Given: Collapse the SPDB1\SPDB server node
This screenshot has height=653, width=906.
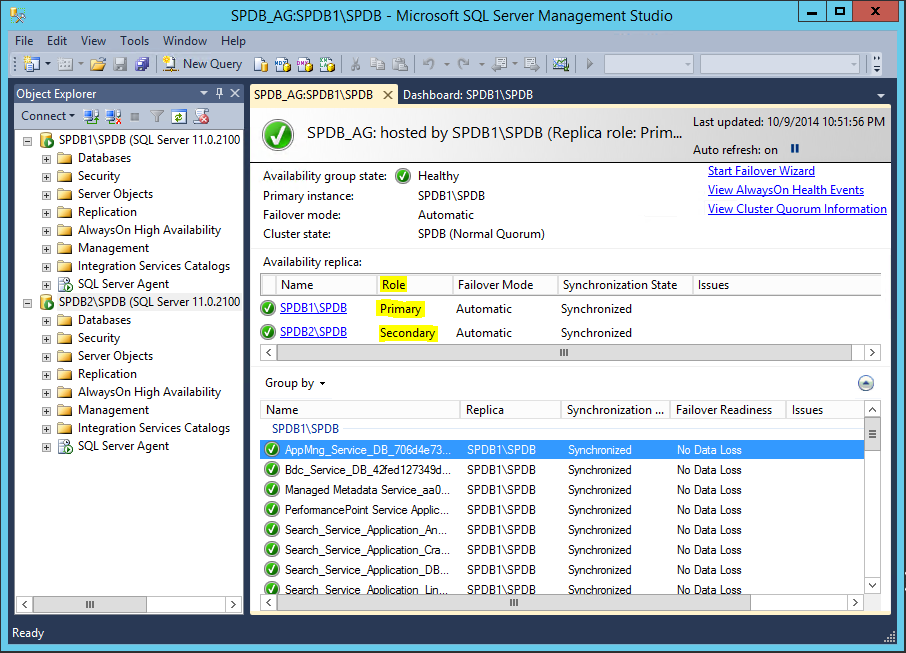Looking at the screenshot, I should (x=27, y=140).
